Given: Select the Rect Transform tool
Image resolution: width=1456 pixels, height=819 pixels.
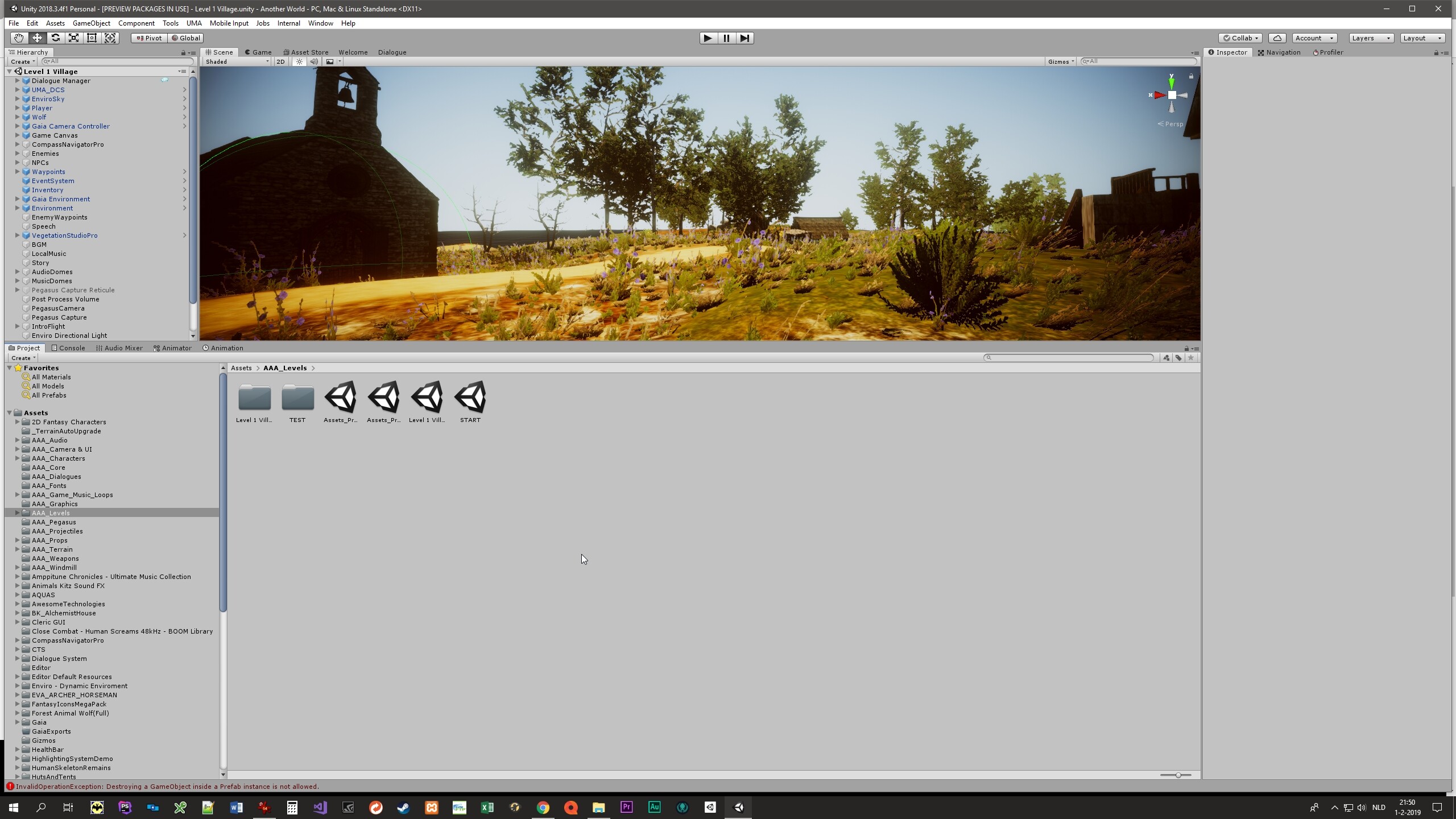Looking at the screenshot, I should [x=92, y=38].
